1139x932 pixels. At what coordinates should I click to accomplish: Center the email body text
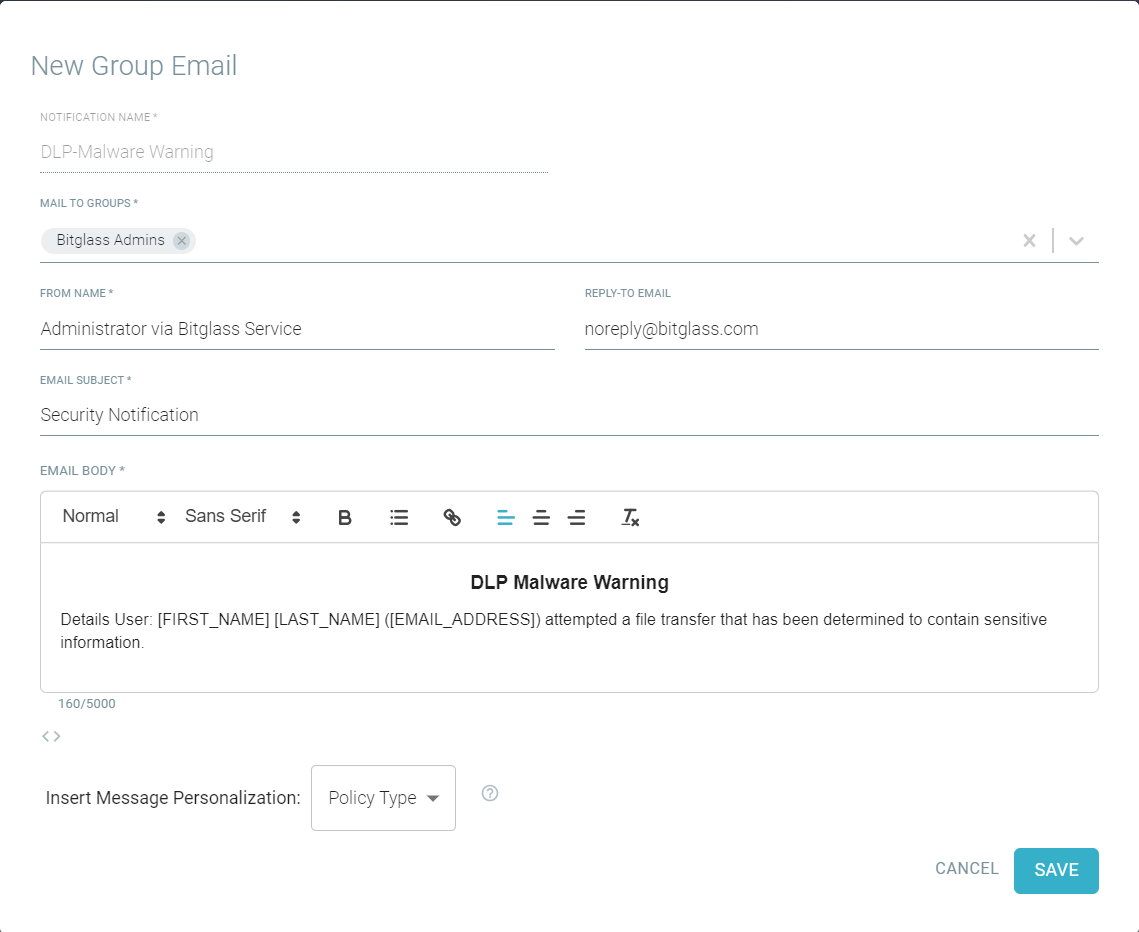tap(541, 517)
